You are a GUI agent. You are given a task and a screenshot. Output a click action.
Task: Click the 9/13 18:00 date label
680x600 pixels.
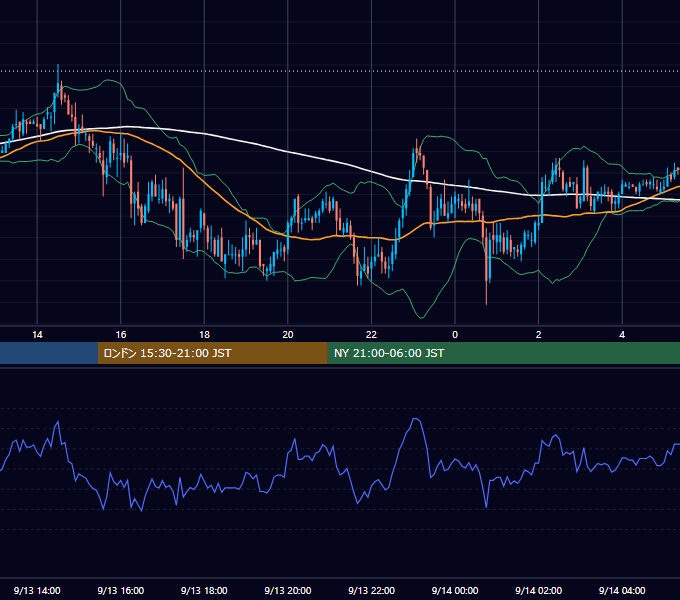(x=204, y=590)
